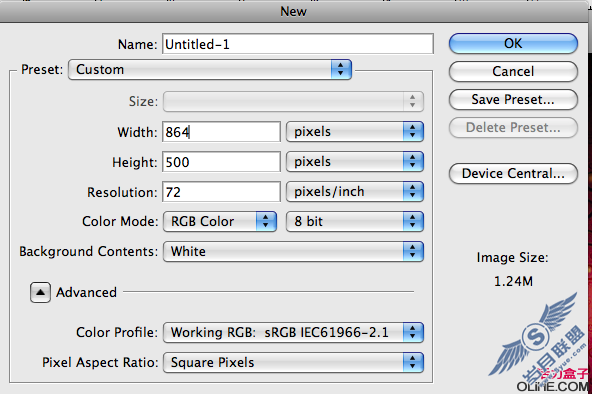Click the Pixel Aspect Ratio label
Screen dimensions: 592x394
(x=100, y=363)
